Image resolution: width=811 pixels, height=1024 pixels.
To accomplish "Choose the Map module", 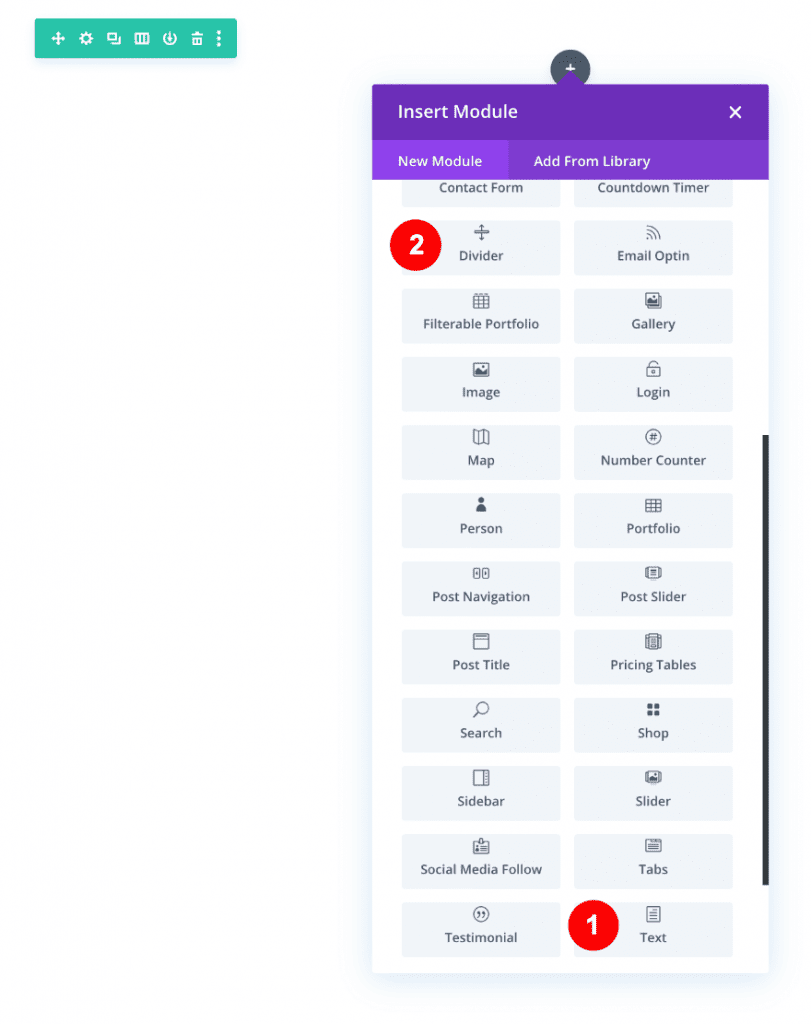I will click(x=480, y=452).
